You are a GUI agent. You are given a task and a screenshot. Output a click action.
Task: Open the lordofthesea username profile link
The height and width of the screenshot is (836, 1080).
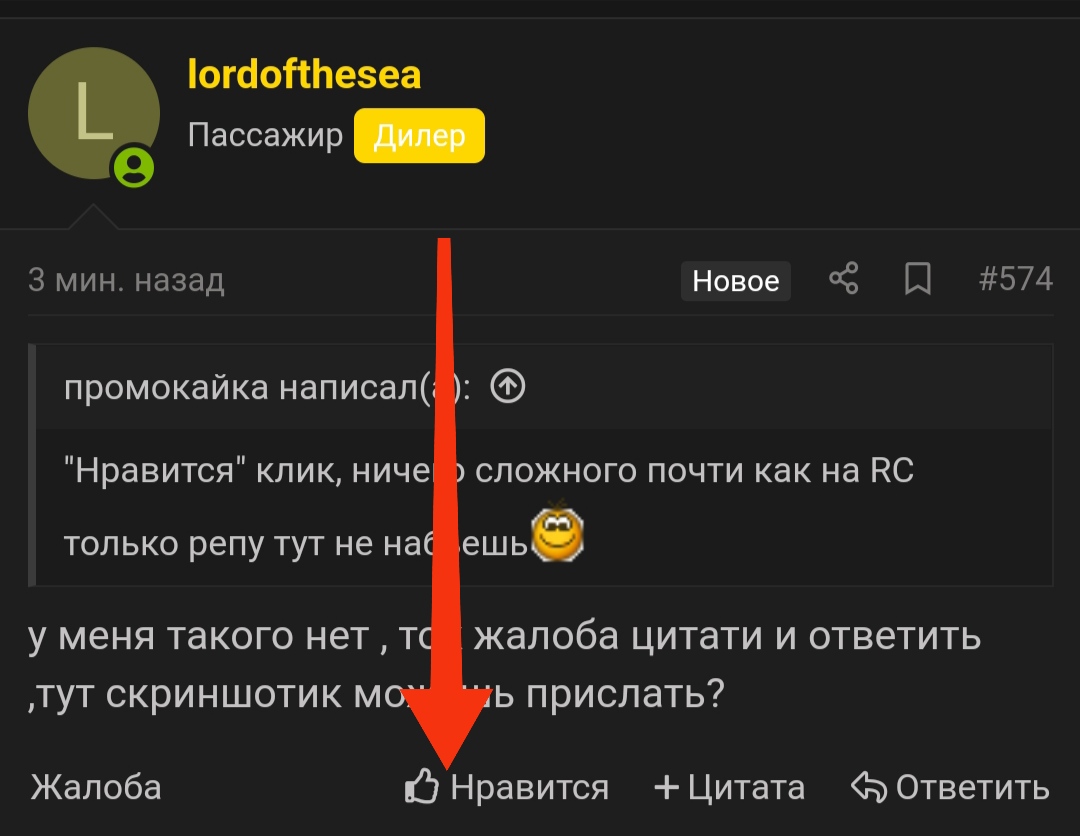click(304, 74)
